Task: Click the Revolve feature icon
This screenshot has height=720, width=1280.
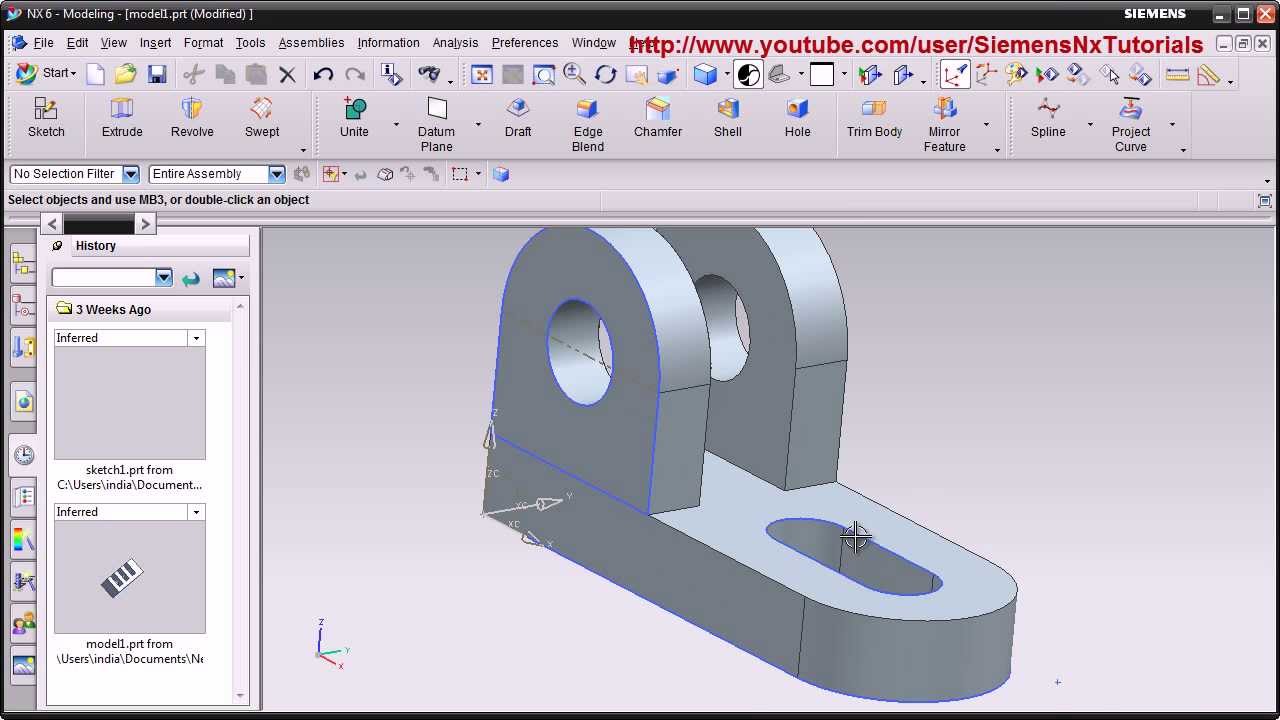Action: (192, 118)
